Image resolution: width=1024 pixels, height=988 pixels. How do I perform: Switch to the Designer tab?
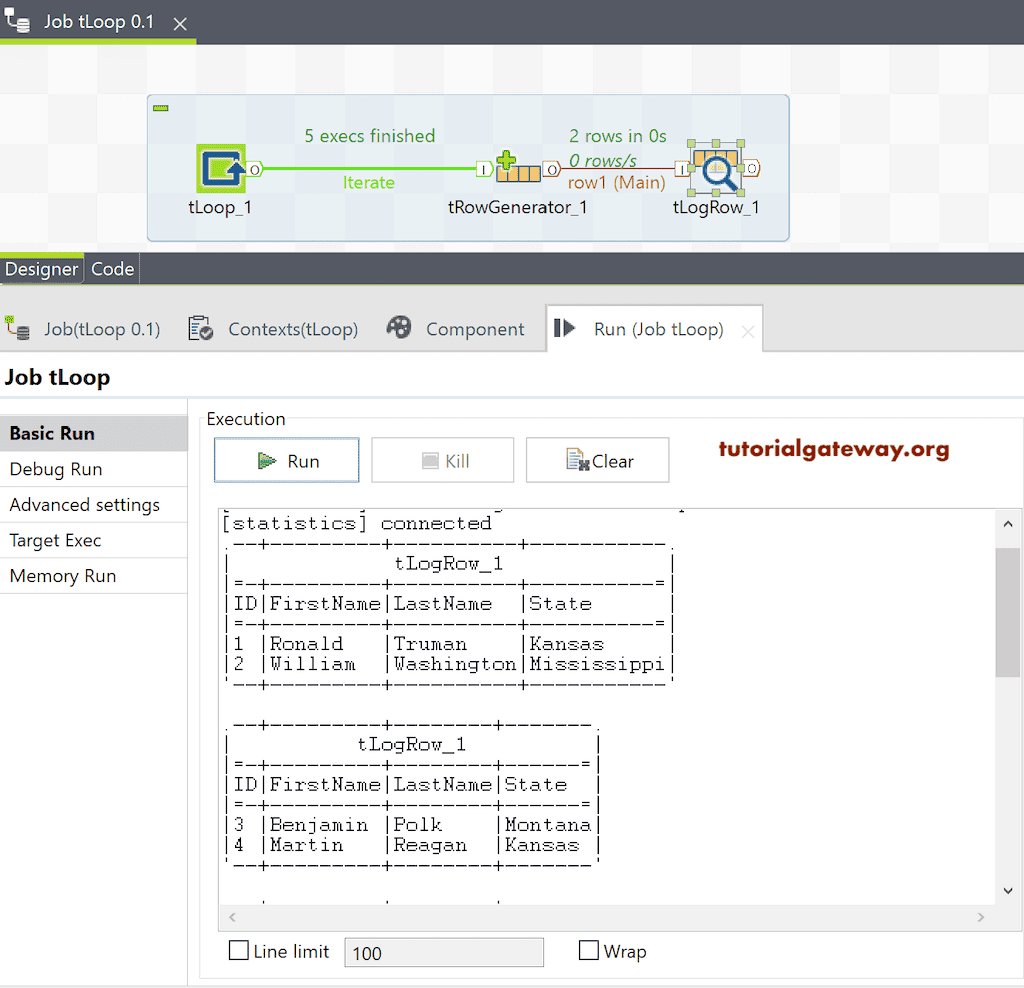point(42,268)
